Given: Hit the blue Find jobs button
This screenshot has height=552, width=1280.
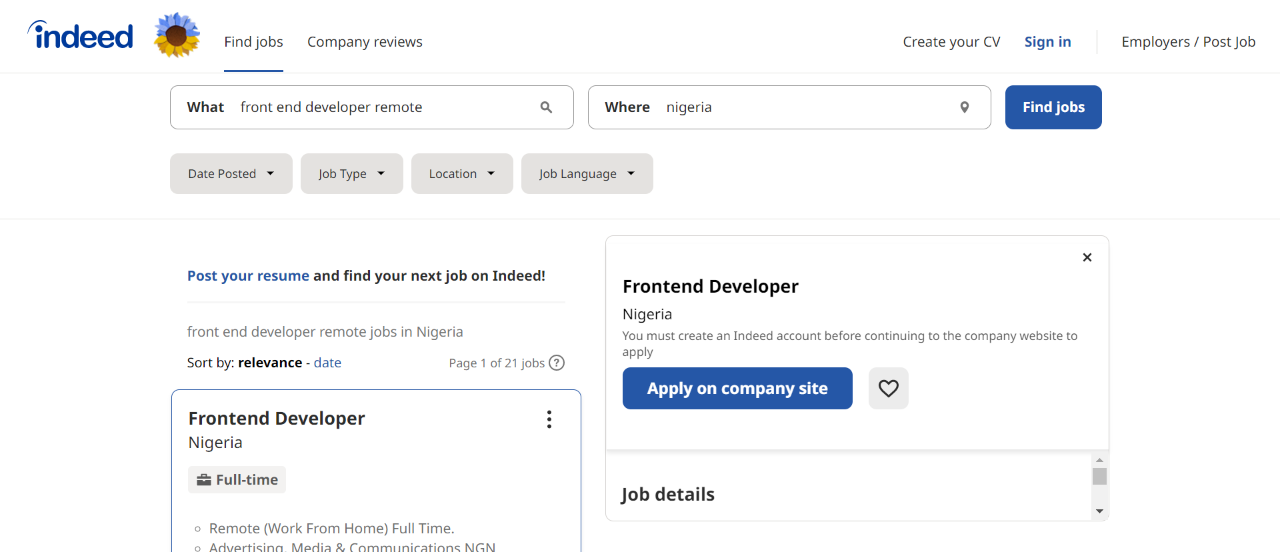Looking at the screenshot, I should click(x=1053, y=107).
